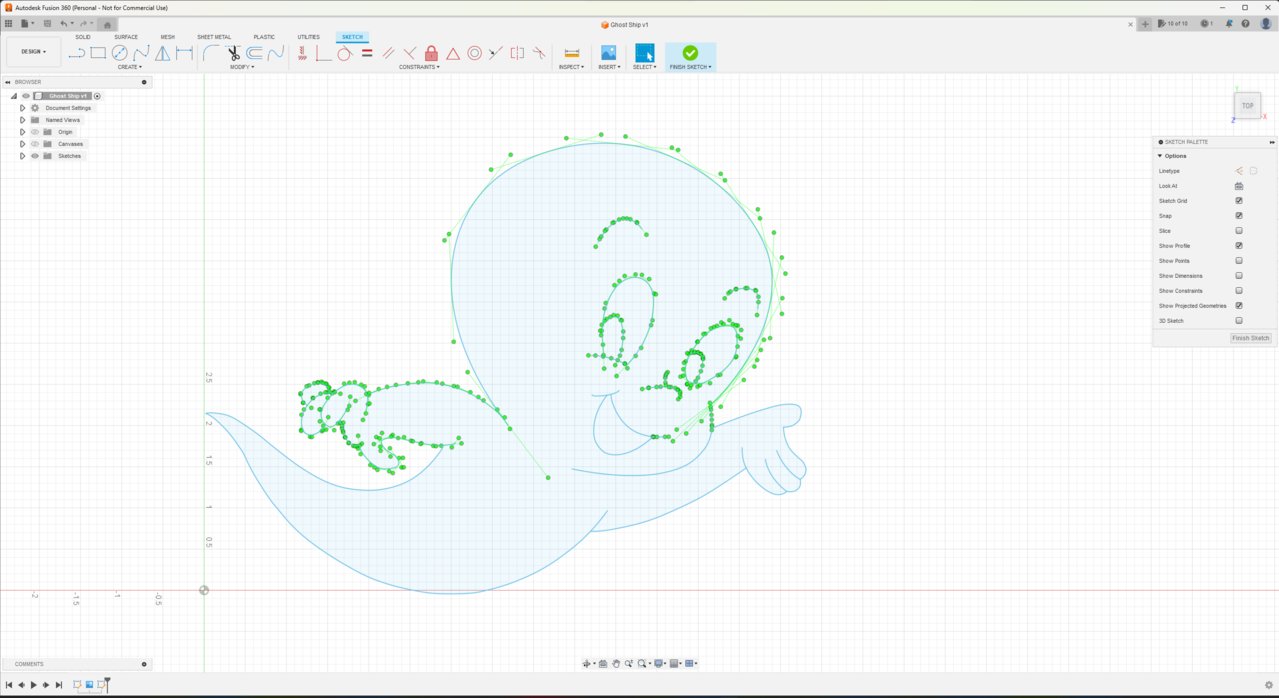Expand the Sketches folder node
Image resolution: width=1279 pixels, height=698 pixels.
point(22,156)
